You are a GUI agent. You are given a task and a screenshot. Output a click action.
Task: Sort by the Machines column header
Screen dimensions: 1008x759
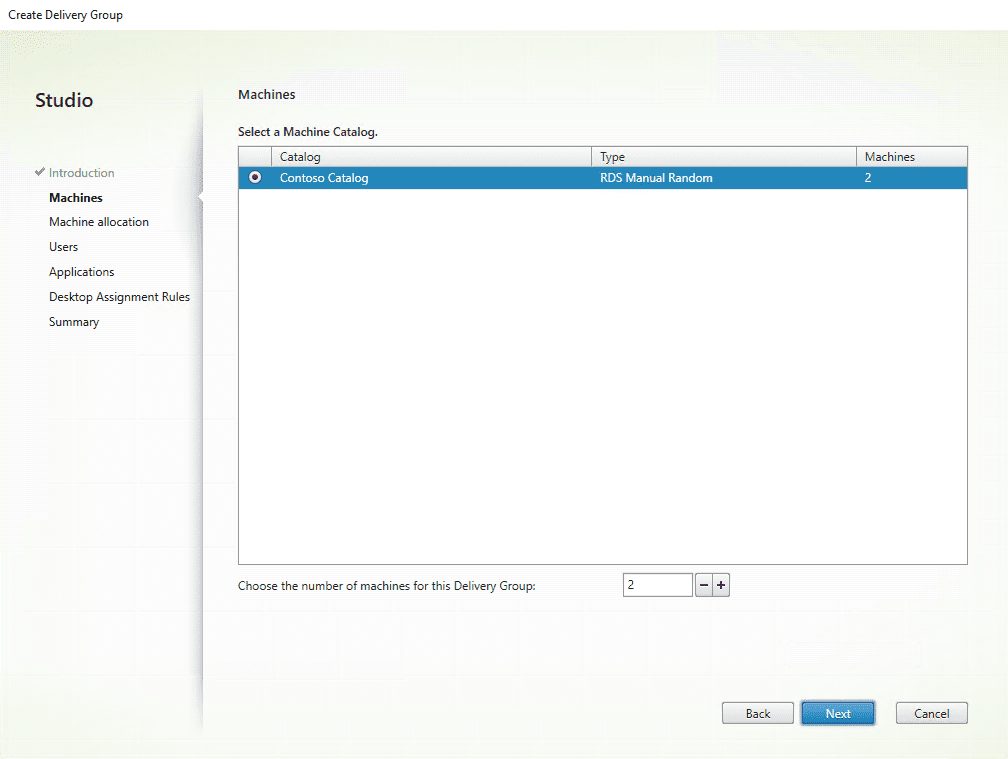[x=912, y=157]
